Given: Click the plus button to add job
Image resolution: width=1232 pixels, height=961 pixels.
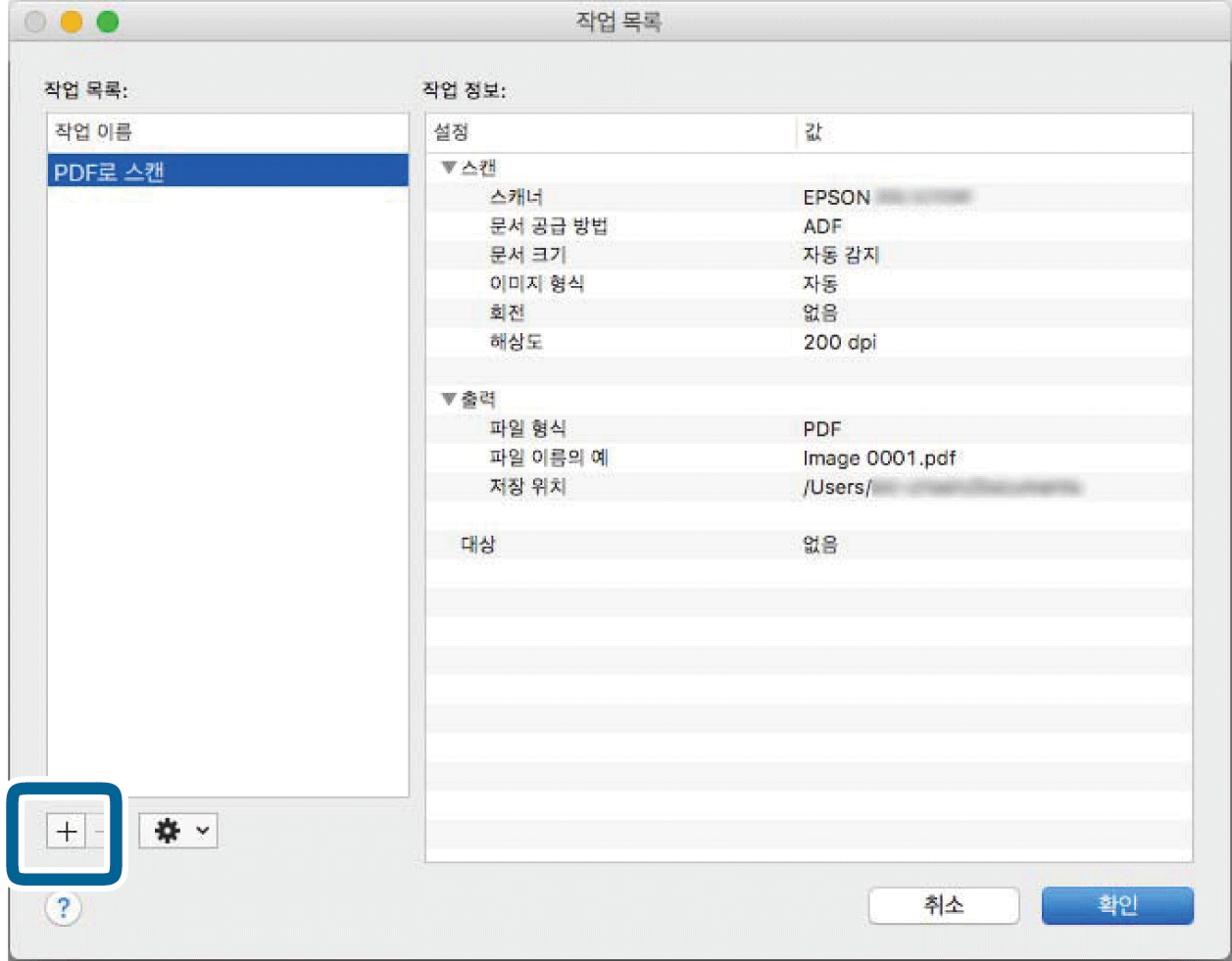Looking at the screenshot, I should click(x=67, y=832).
